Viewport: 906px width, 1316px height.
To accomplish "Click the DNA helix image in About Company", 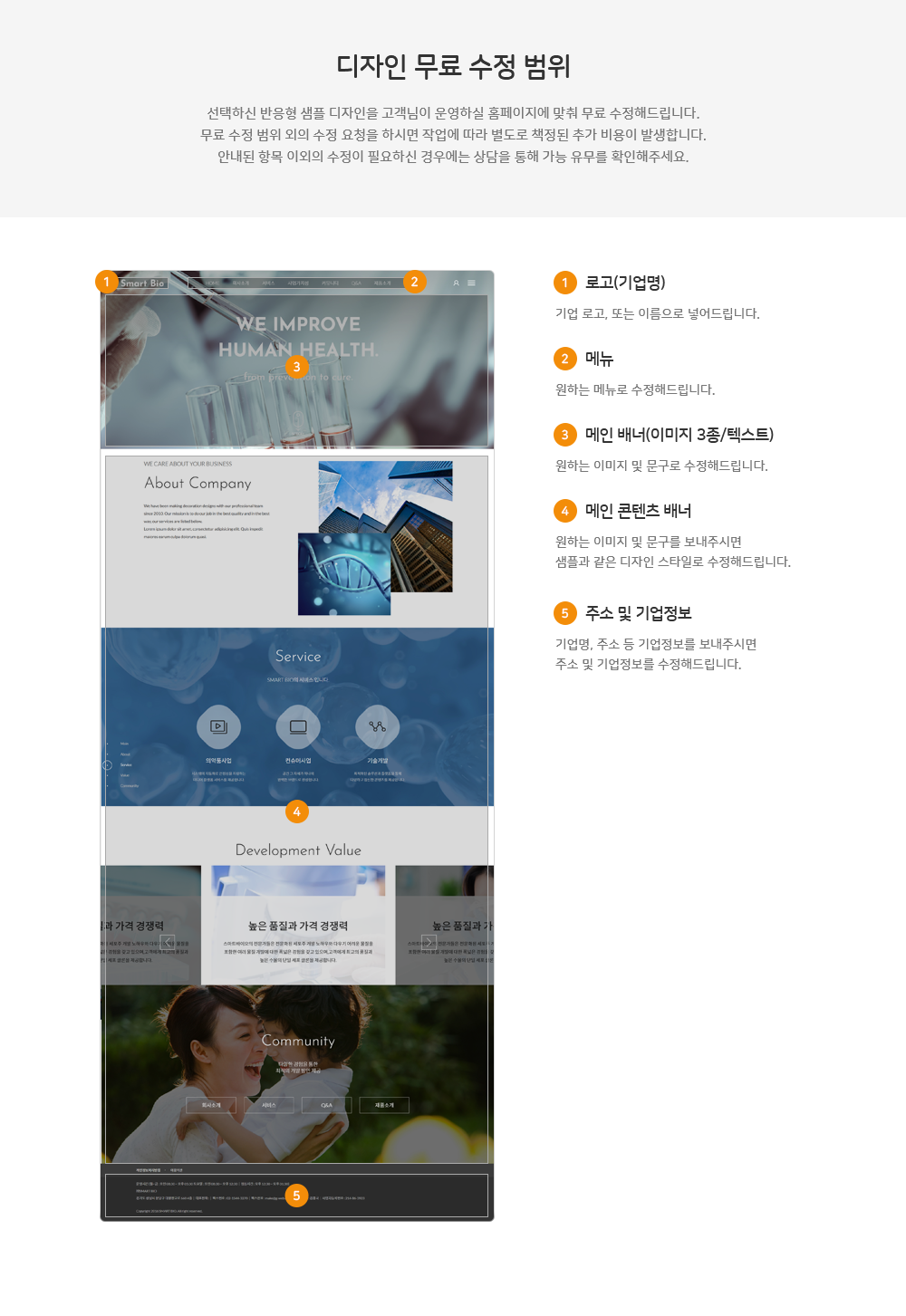I will pos(344,574).
